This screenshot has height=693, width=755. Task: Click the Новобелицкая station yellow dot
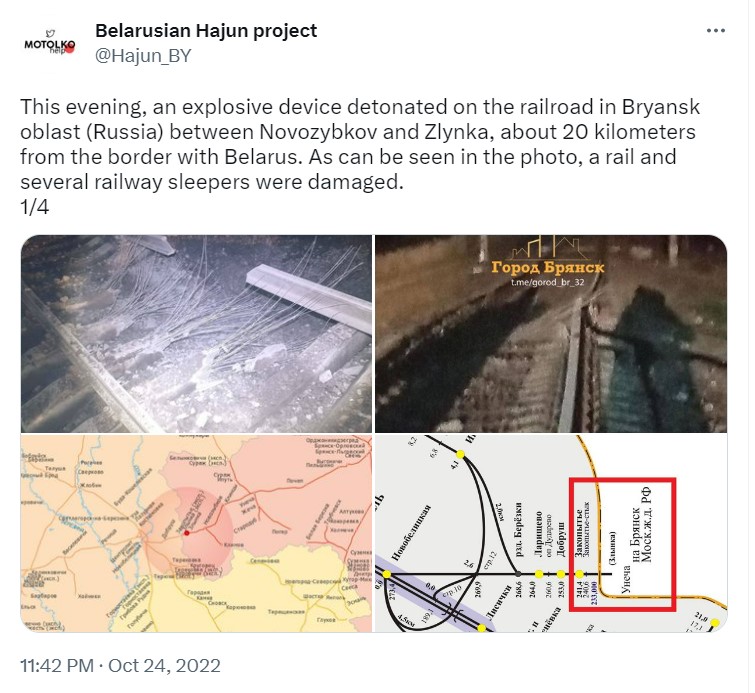(x=387, y=574)
